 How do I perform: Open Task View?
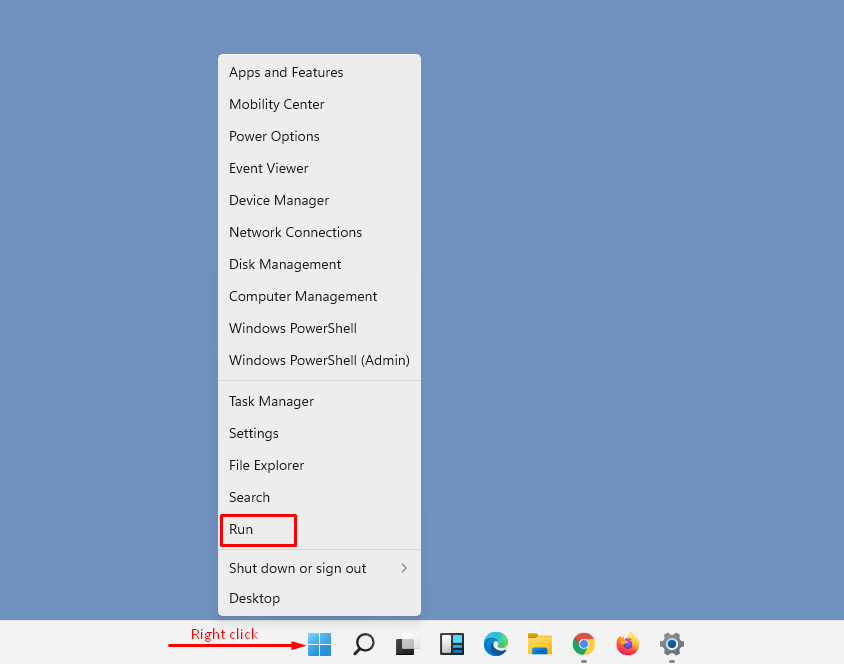pos(407,645)
